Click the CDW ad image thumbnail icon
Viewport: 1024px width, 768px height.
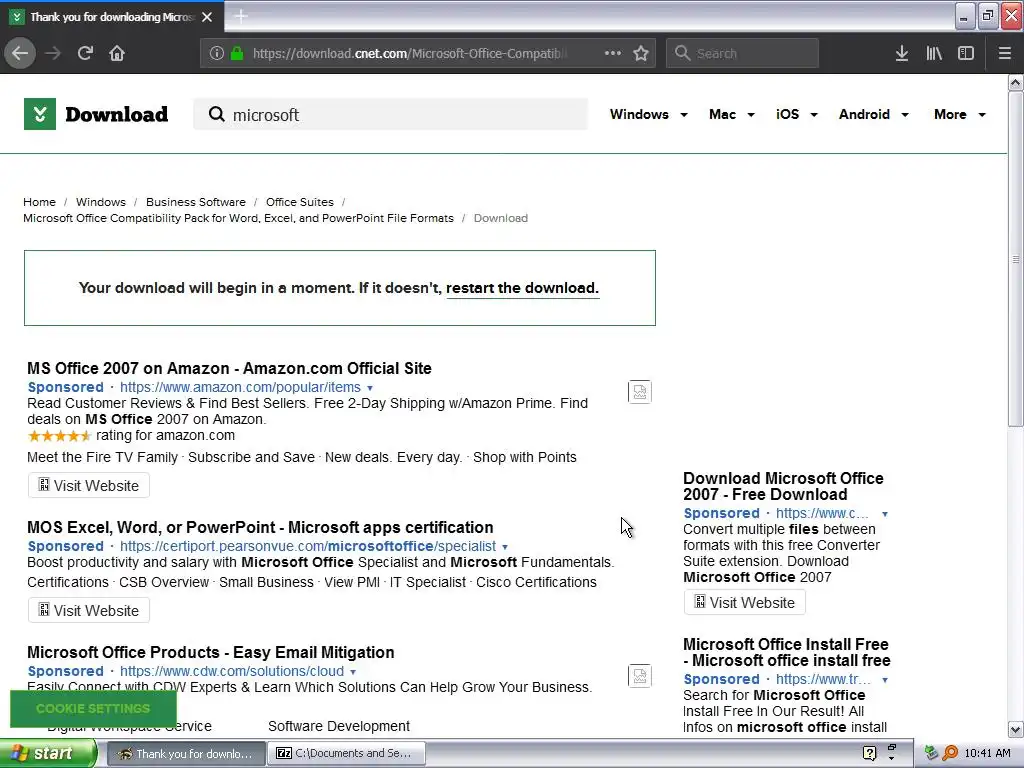639,676
